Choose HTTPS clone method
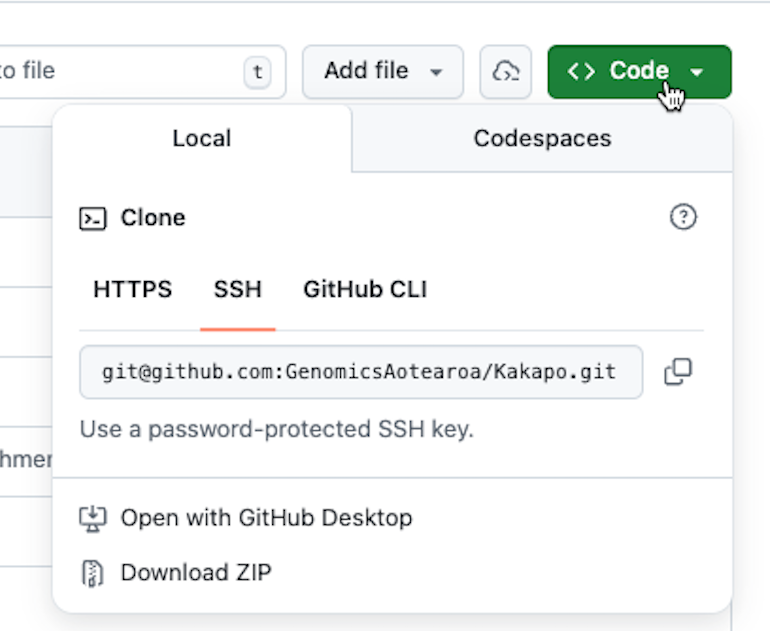Viewport: 770px width, 631px height. pyautogui.click(x=133, y=290)
